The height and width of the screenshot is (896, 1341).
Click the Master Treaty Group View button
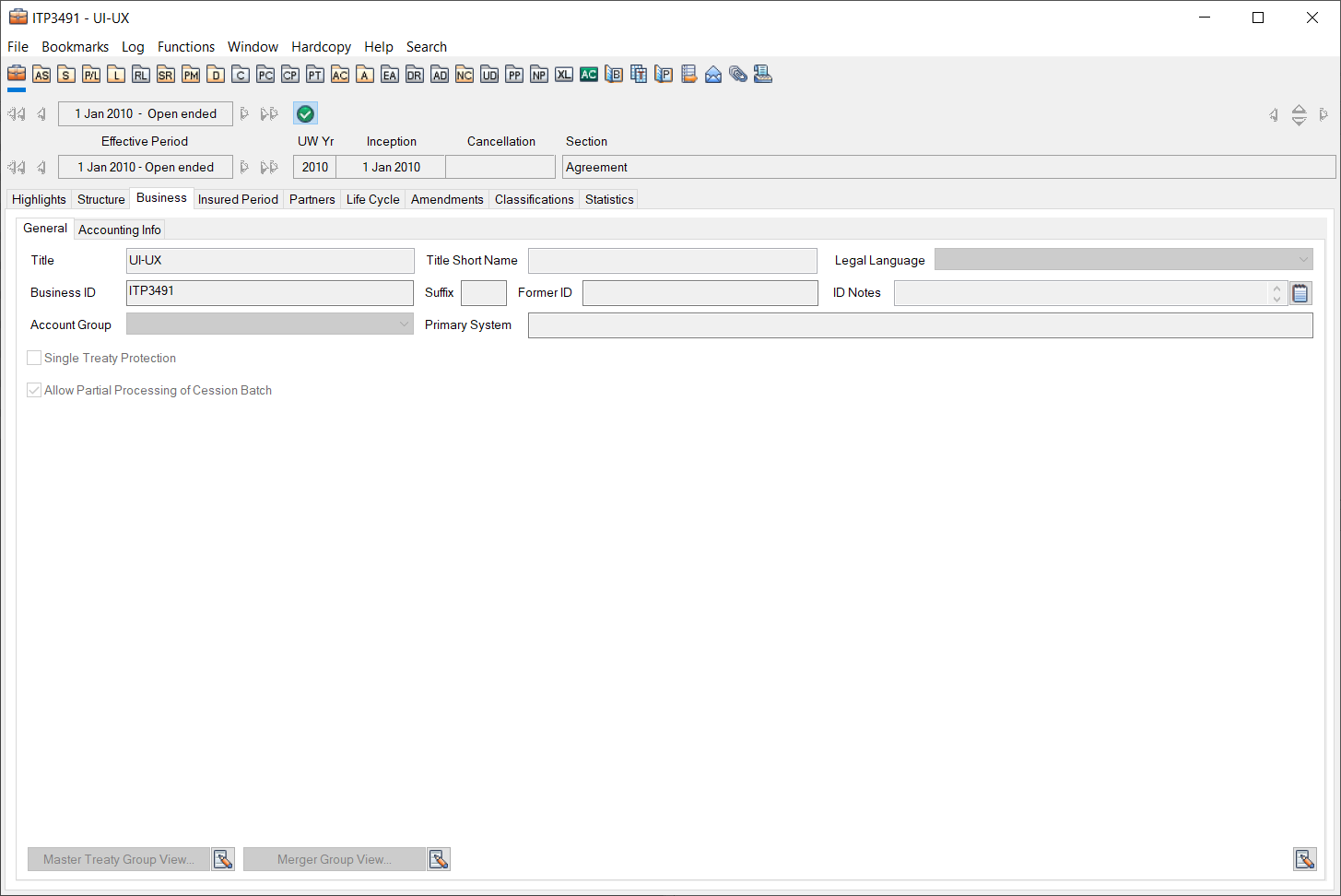click(119, 859)
